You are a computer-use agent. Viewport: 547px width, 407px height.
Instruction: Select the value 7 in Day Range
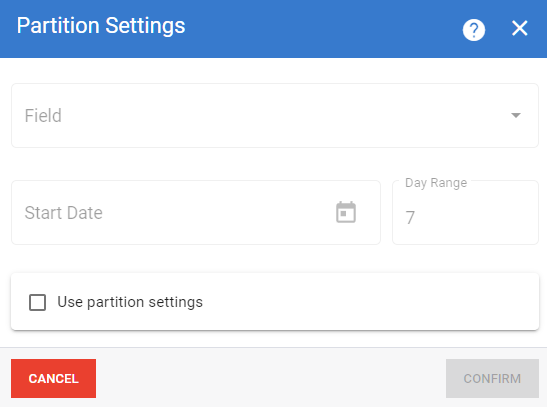[x=410, y=218]
